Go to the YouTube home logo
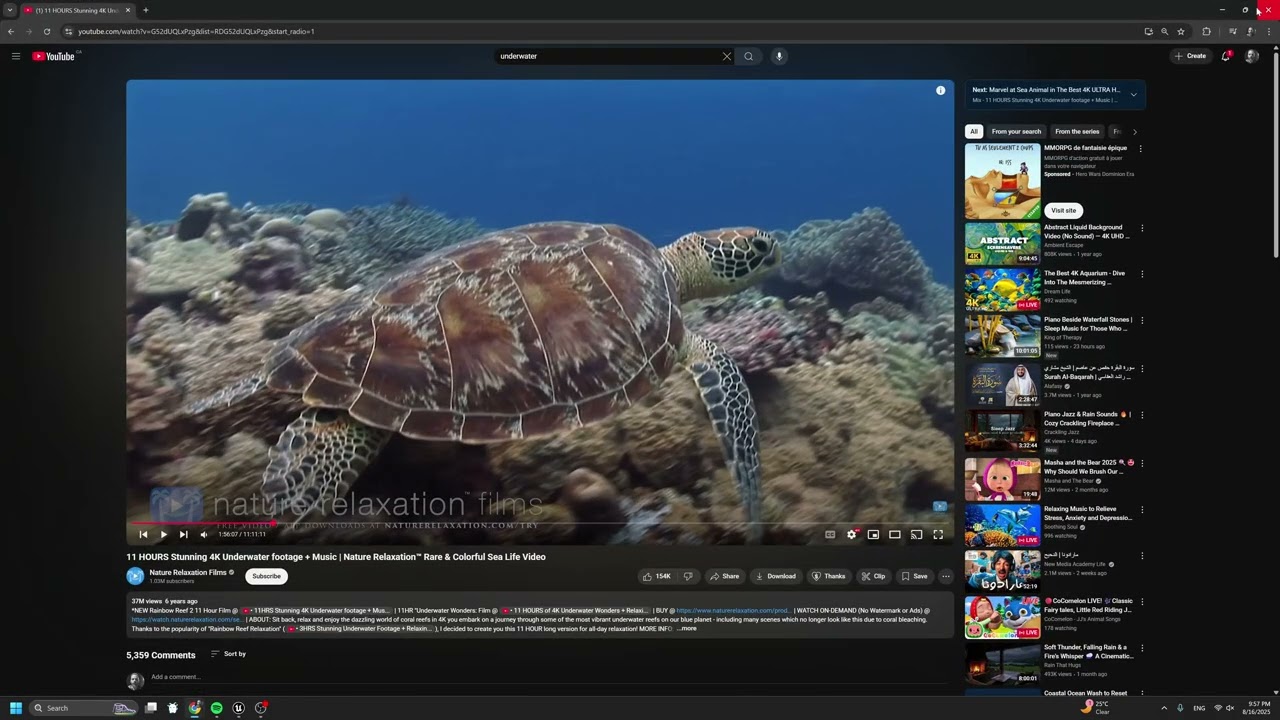Image resolution: width=1280 pixels, height=720 pixels. (53, 56)
